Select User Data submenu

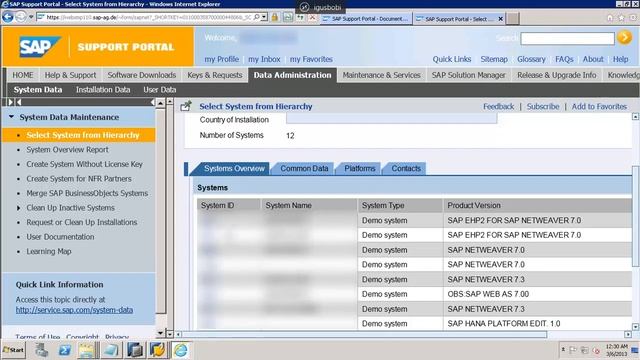click(x=160, y=90)
